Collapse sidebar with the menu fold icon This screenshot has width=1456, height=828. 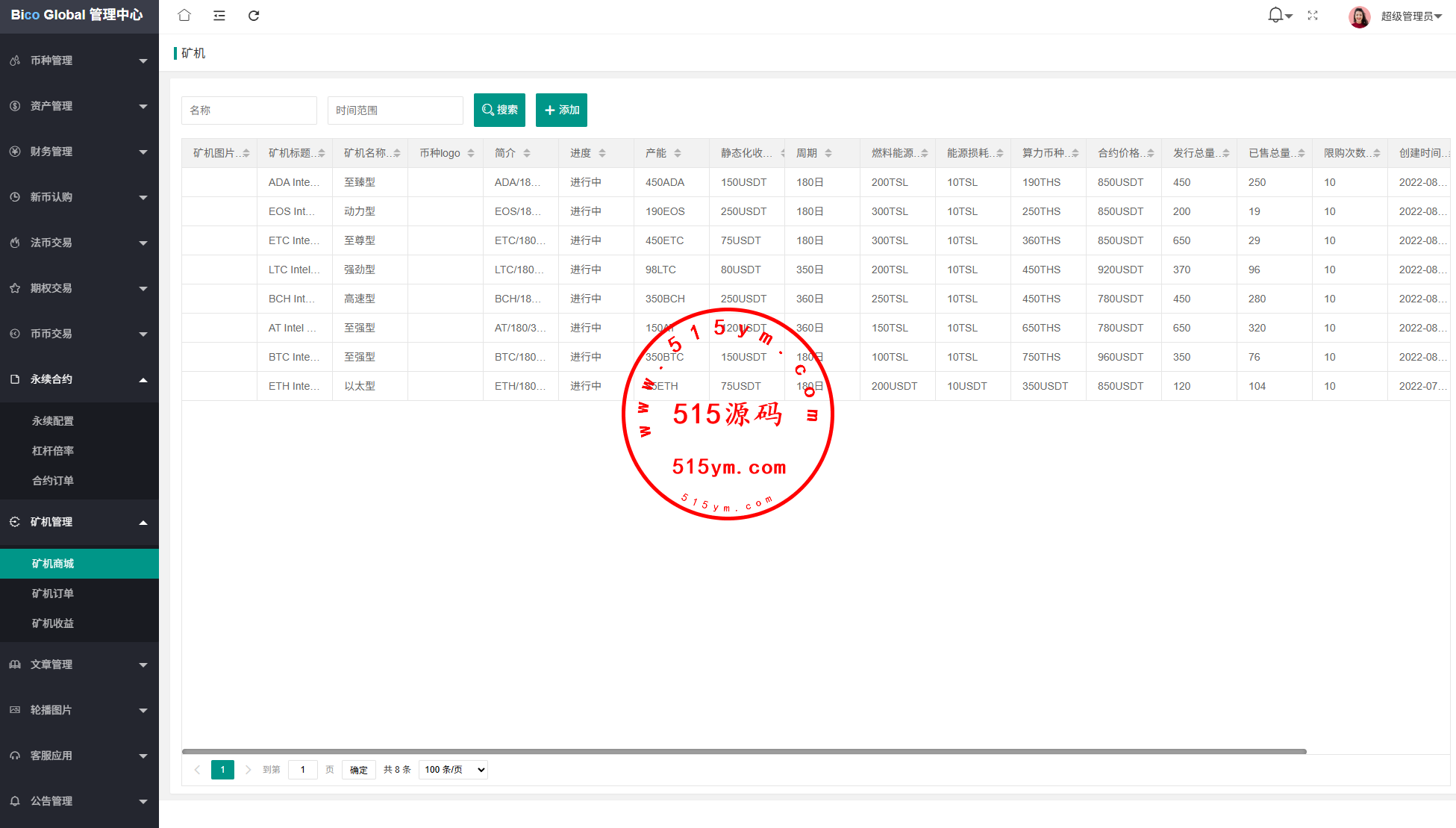click(219, 16)
